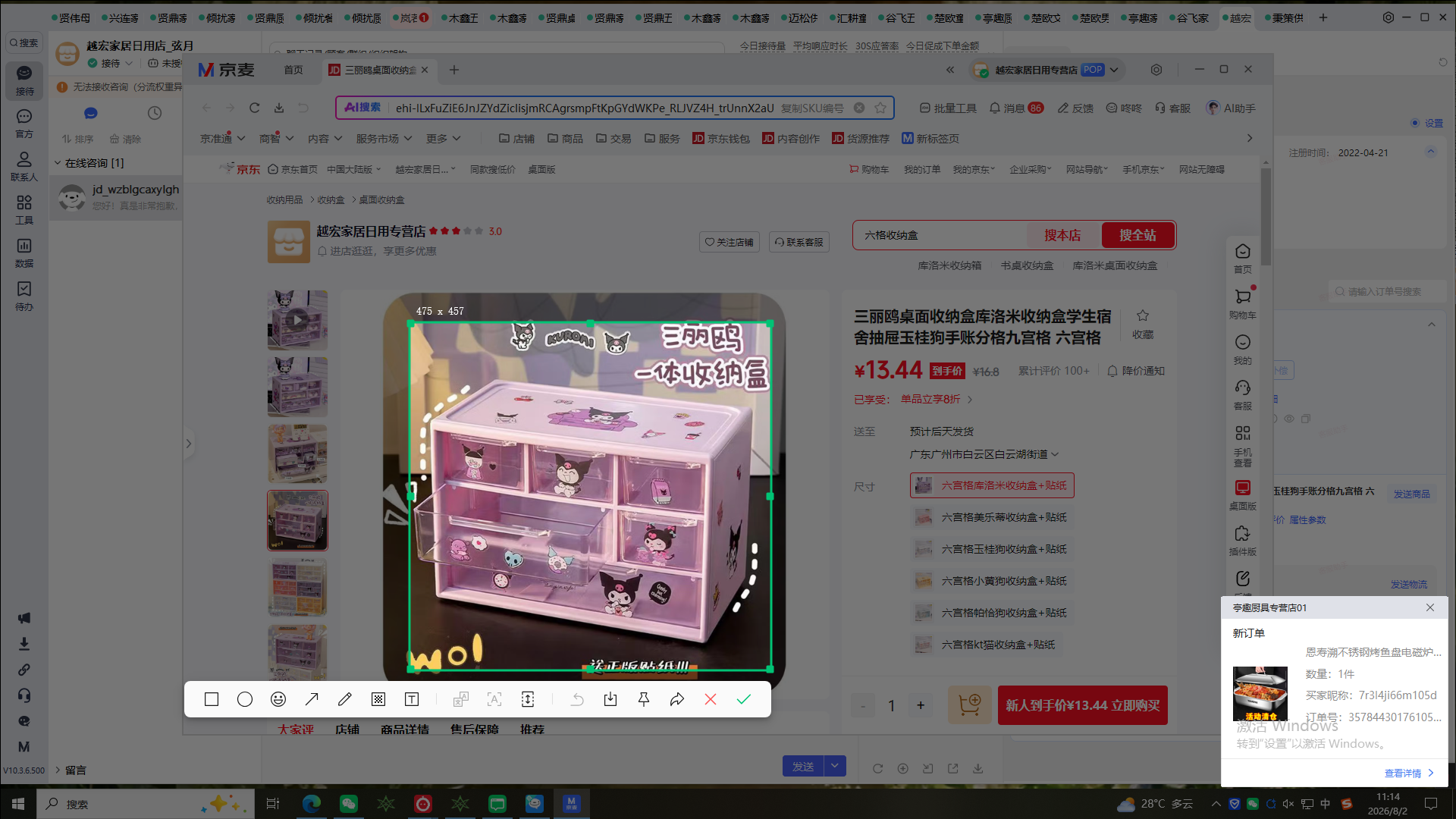This screenshot has width=1456, height=819.
Task: Switch to the 三丽鸥桌面收纳盒 tab
Action: point(379,70)
